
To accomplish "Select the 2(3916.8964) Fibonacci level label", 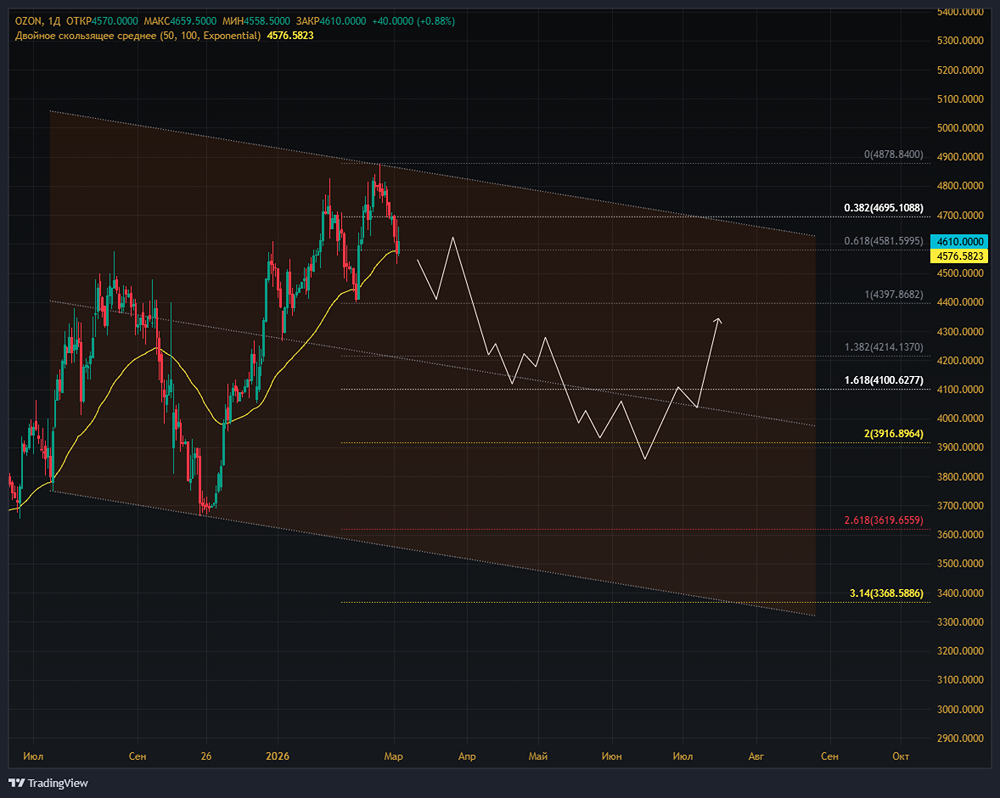I will [x=893, y=434].
